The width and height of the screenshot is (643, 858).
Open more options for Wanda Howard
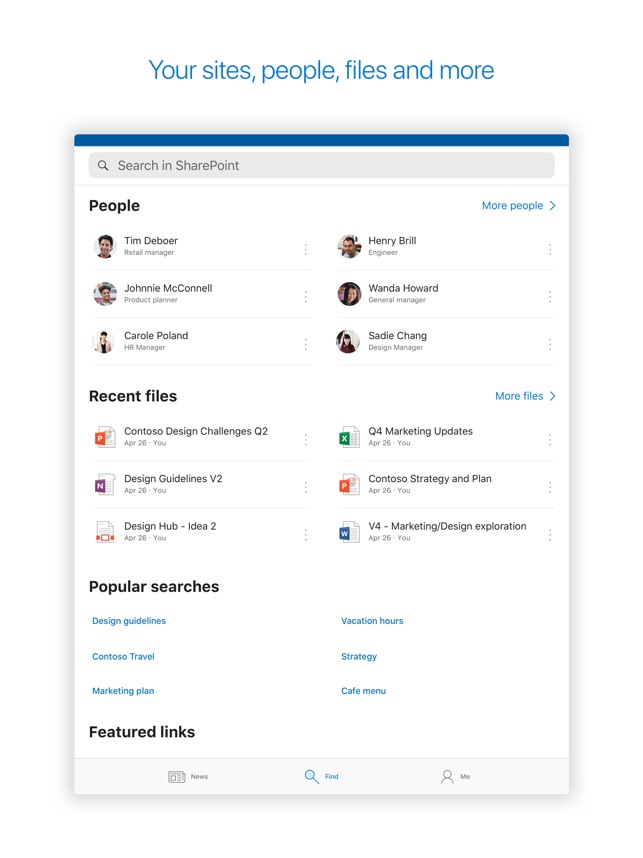point(550,297)
